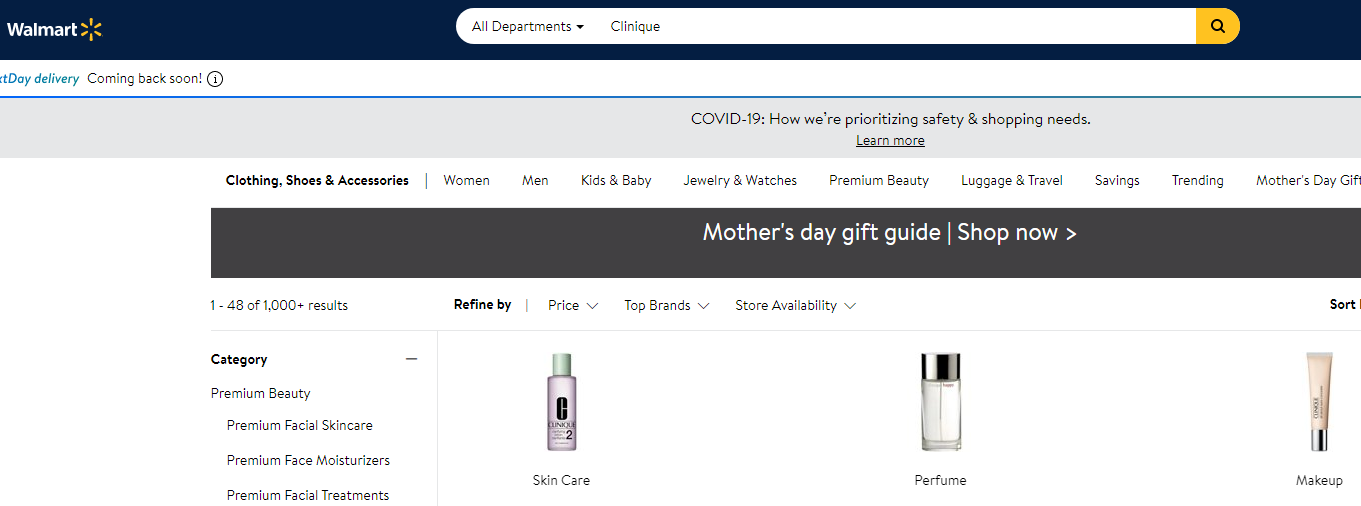The height and width of the screenshot is (506, 1361).
Task: Open the Makeup tube image
Action: pyautogui.click(x=1319, y=402)
